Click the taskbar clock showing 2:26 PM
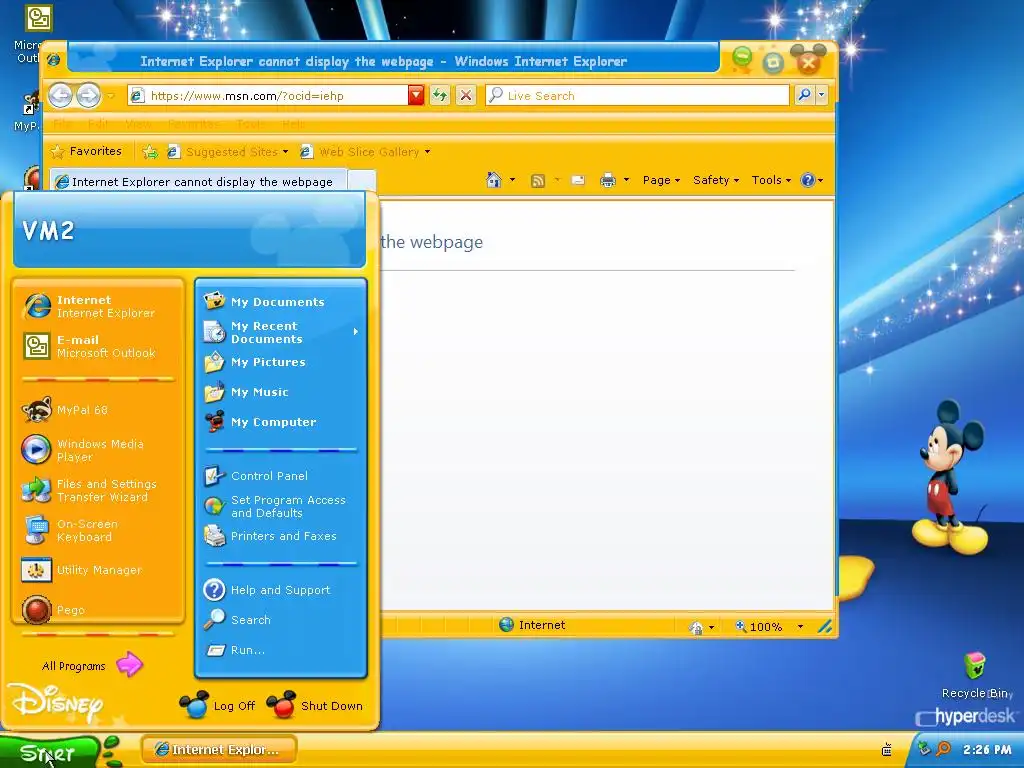Image resolution: width=1024 pixels, height=768 pixels. [x=986, y=750]
